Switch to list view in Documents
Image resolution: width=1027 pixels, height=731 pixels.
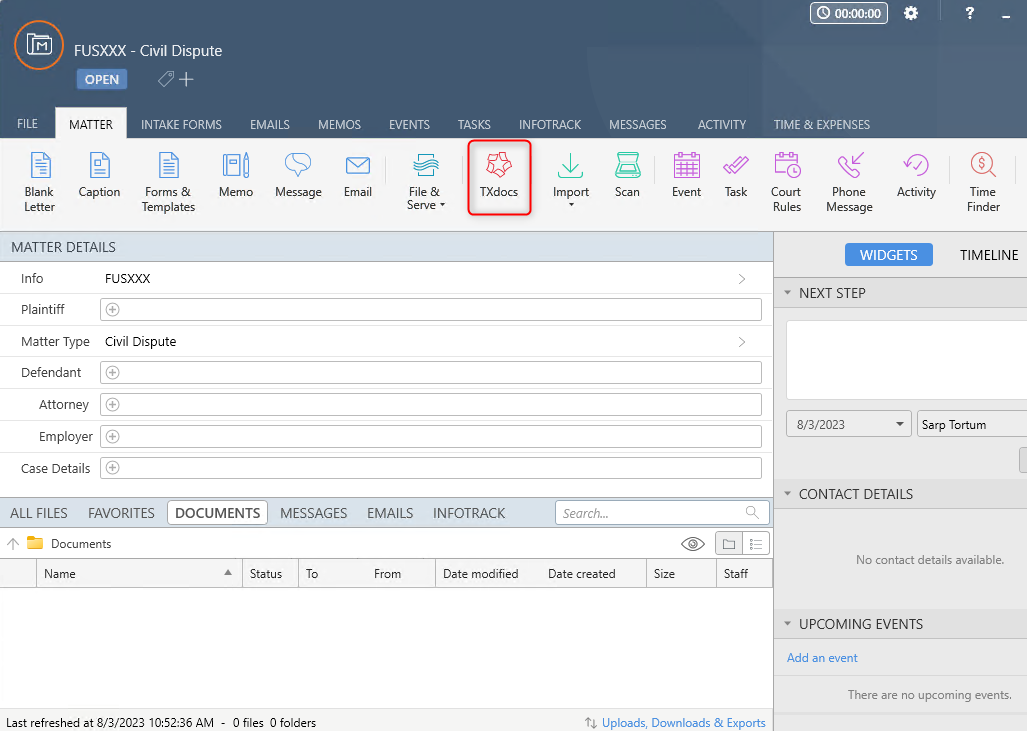point(756,544)
